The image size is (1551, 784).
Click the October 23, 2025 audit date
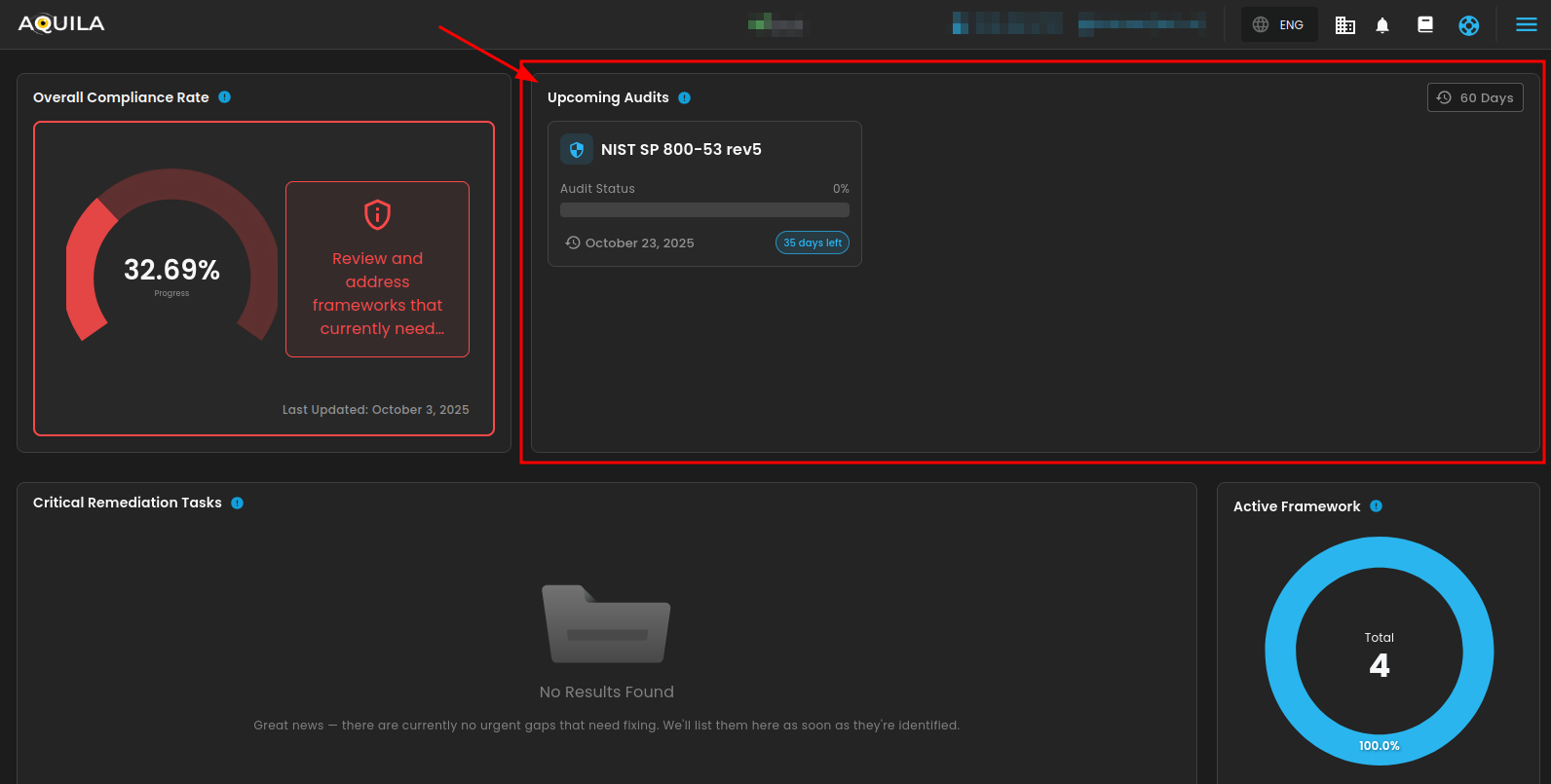[x=638, y=243]
